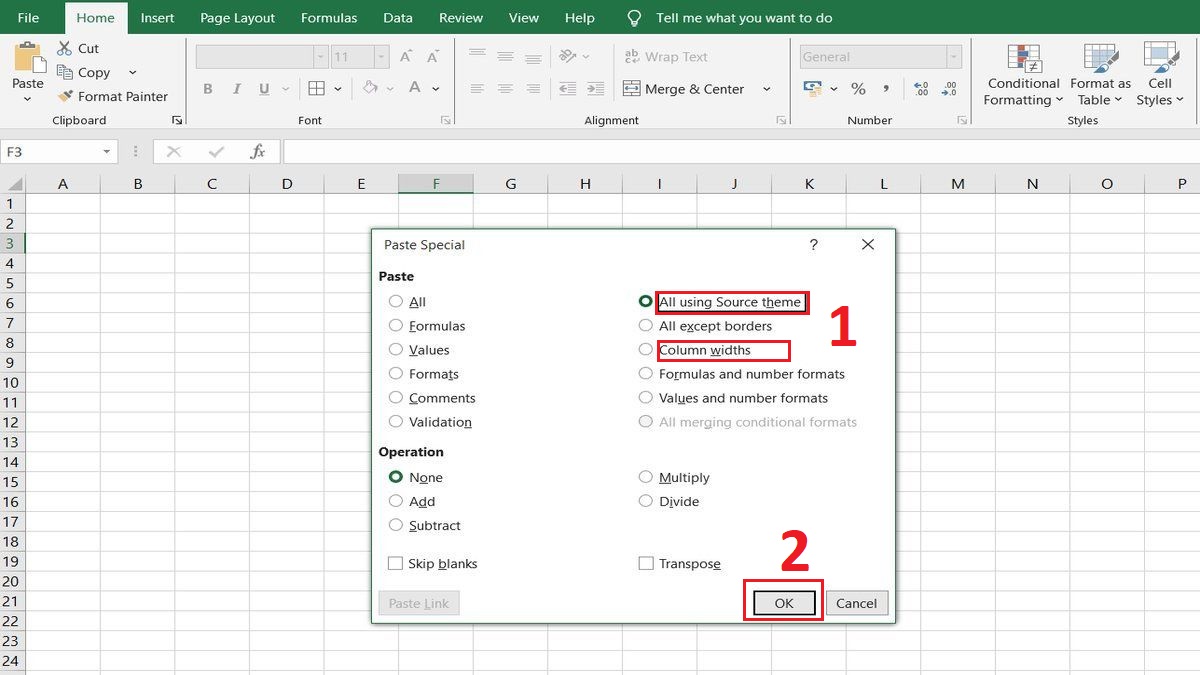Open the font size dropdown

tap(381, 57)
